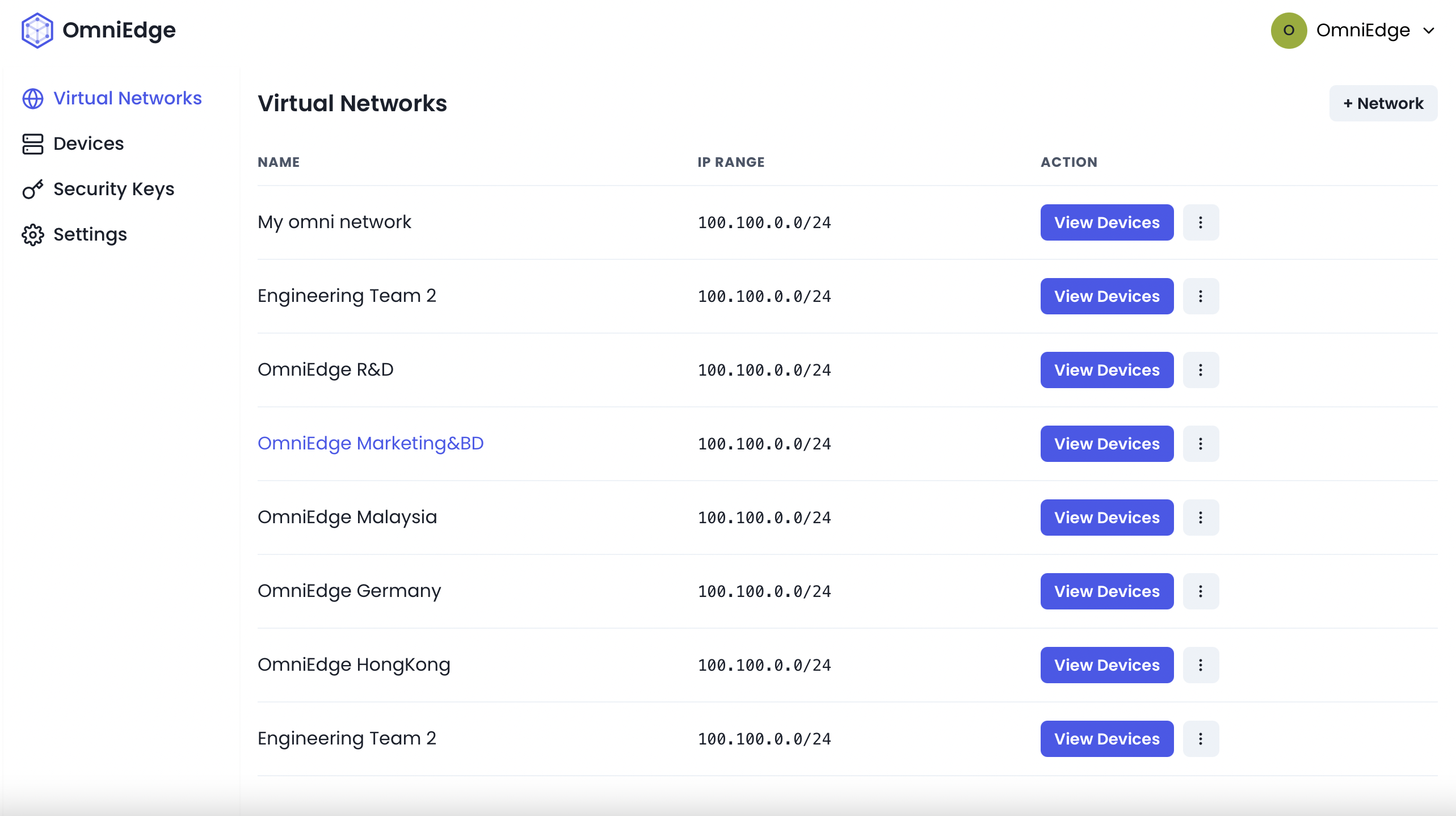This screenshot has height=816, width=1456.
Task: Click the globe icon beside Virtual Networks
Action: [x=32, y=98]
